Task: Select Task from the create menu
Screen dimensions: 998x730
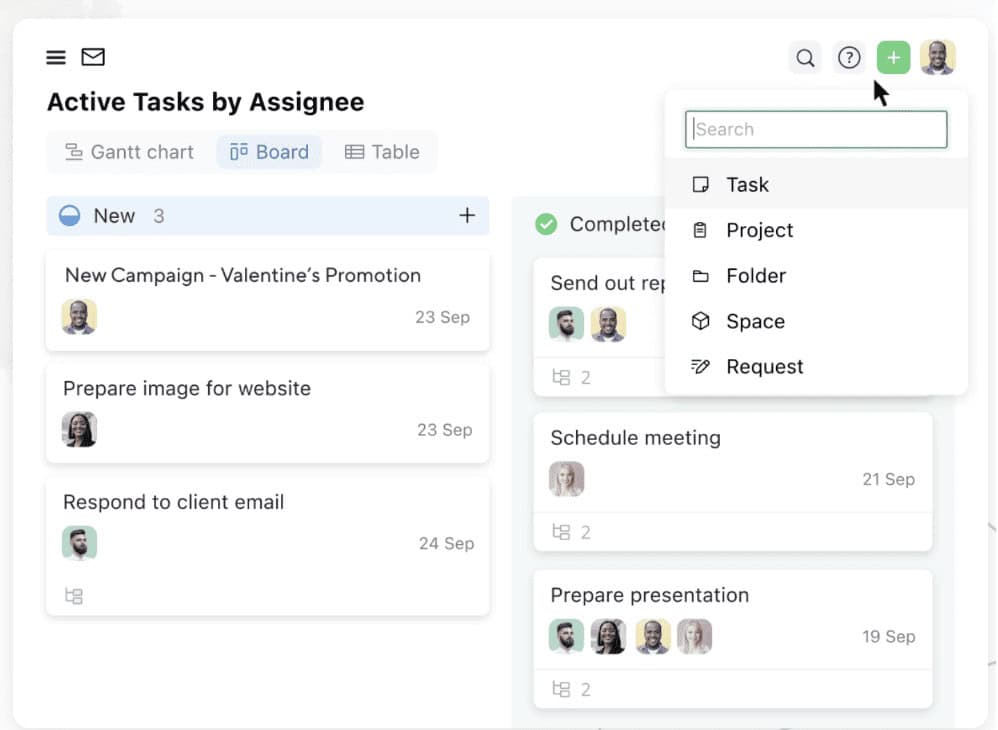Action: point(816,185)
